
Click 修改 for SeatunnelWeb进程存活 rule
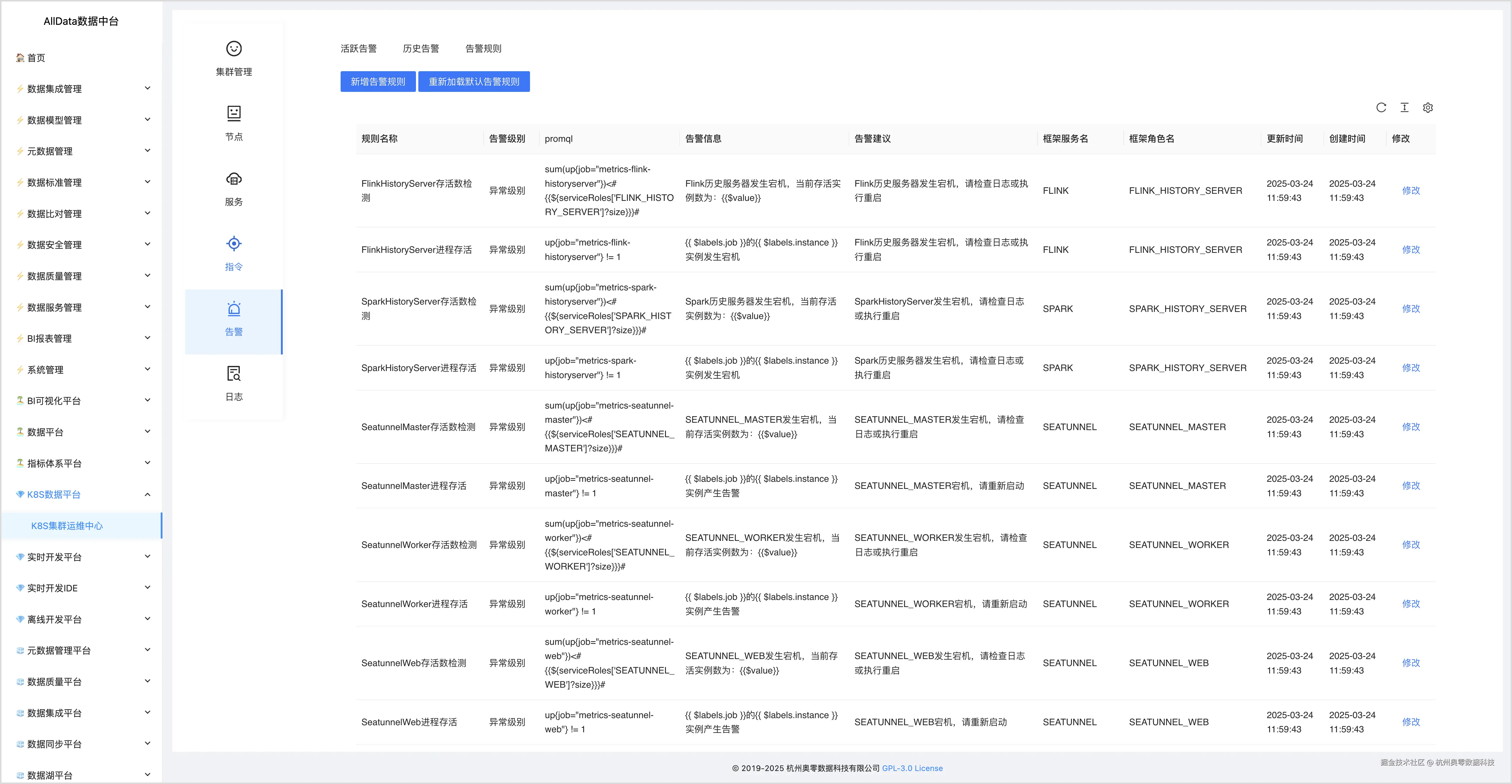pos(1410,722)
